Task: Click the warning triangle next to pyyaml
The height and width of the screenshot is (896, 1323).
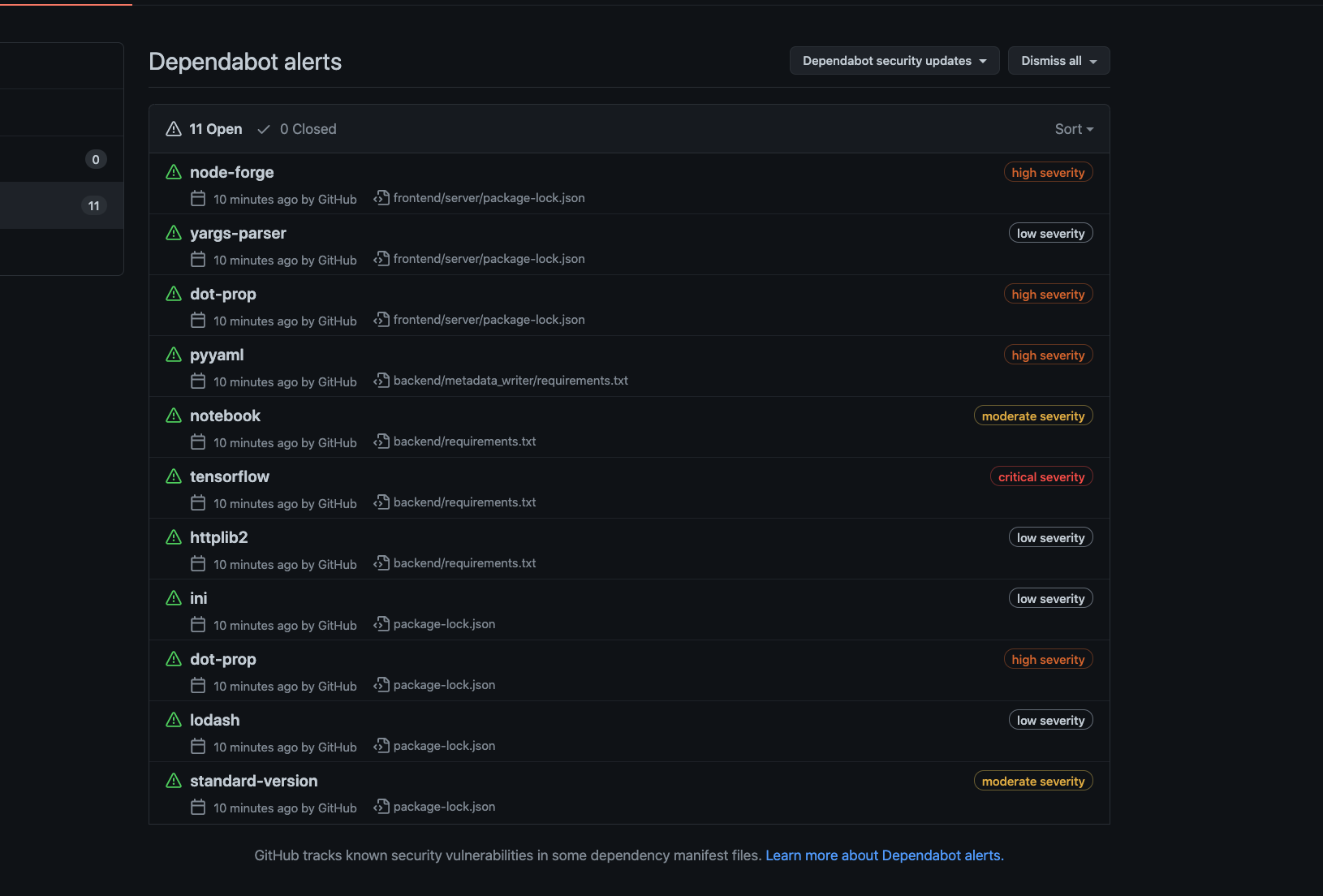Action: [x=174, y=355]
